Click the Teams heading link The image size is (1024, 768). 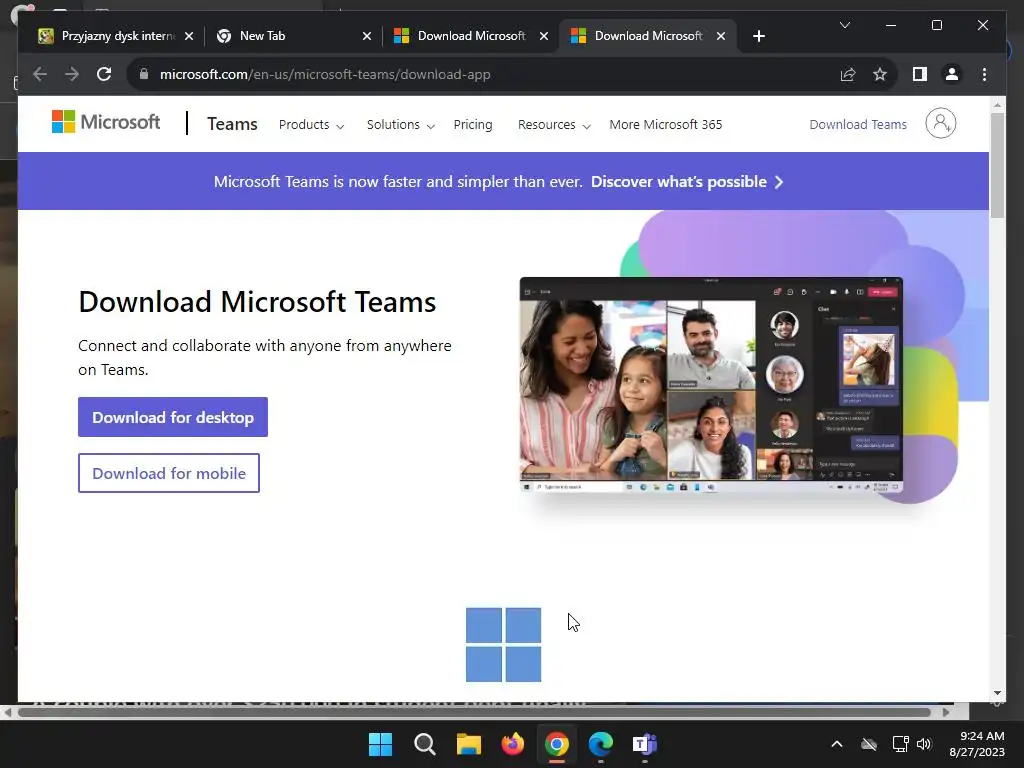(232, 124)
